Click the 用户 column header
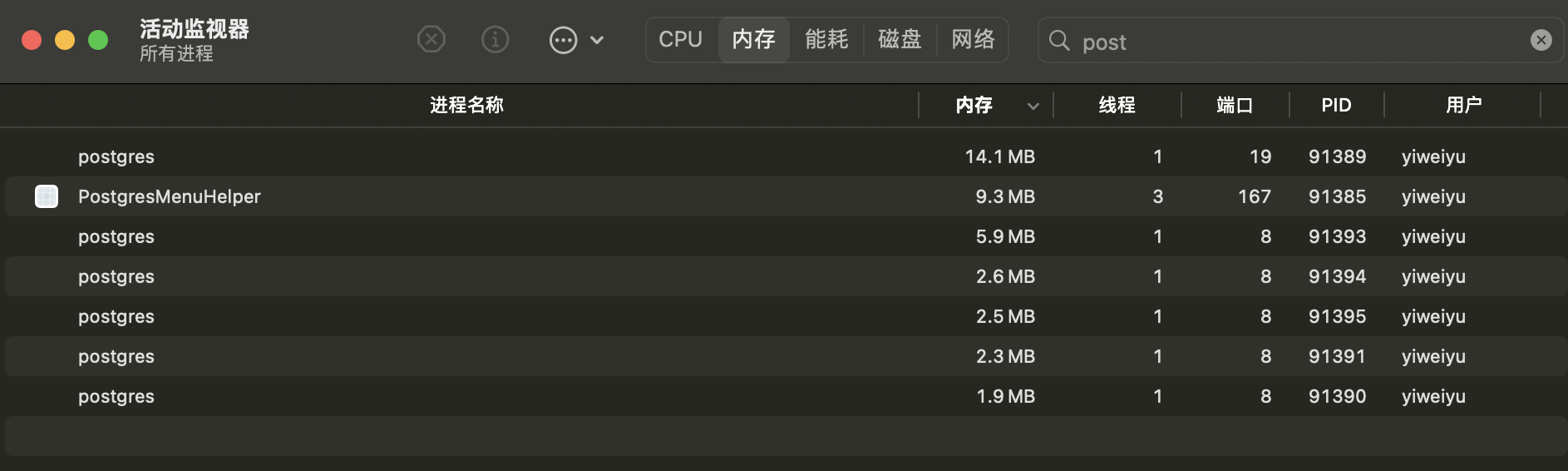Image resolution: width=1568 pixels, height=471 pixels. [1463, 105]
